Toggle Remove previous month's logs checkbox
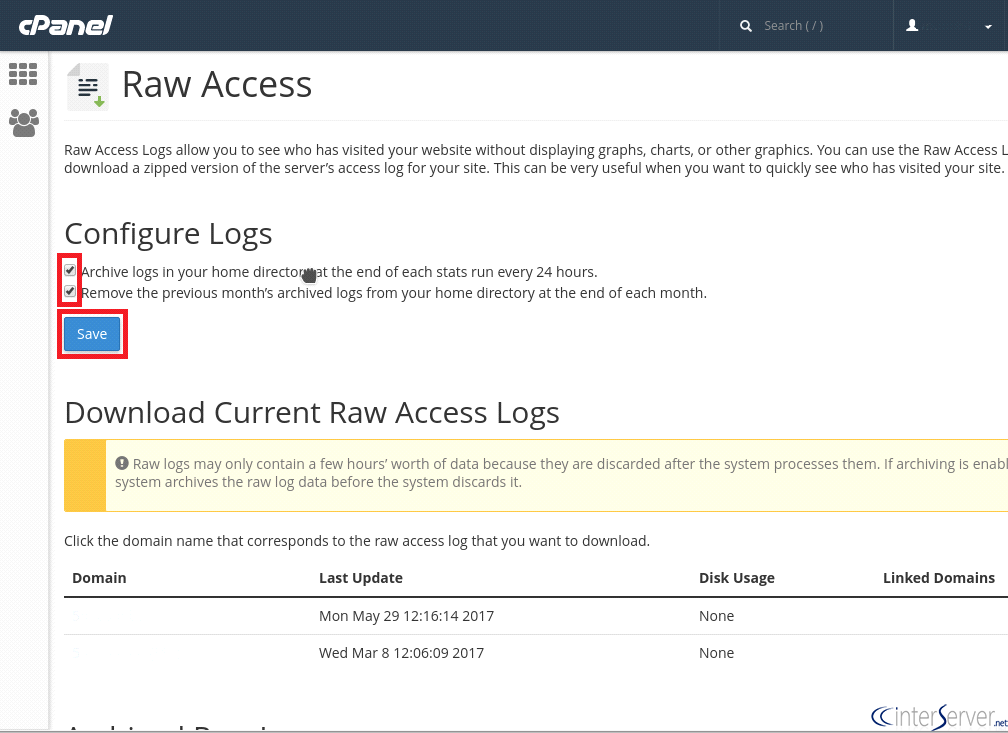 70,292
